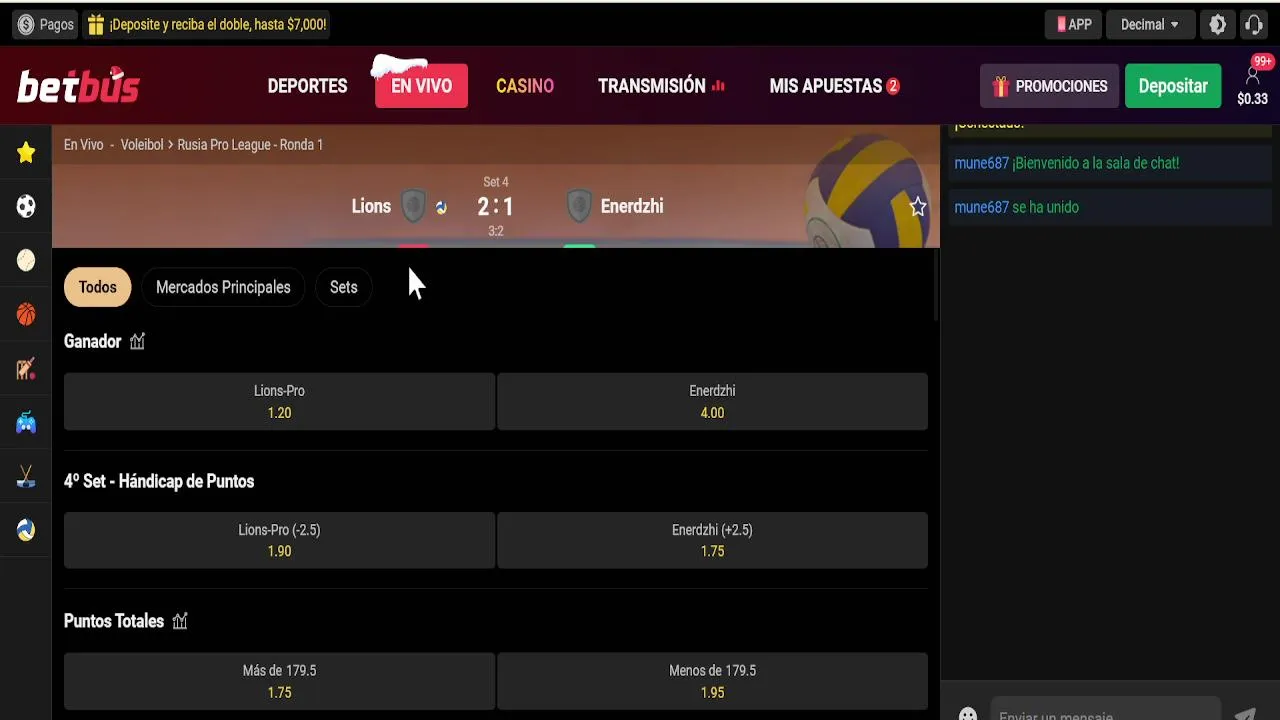Click the $0.33 account balance
The width and height of the screenshot is (1280, 720).
(x=1252, y=99)
